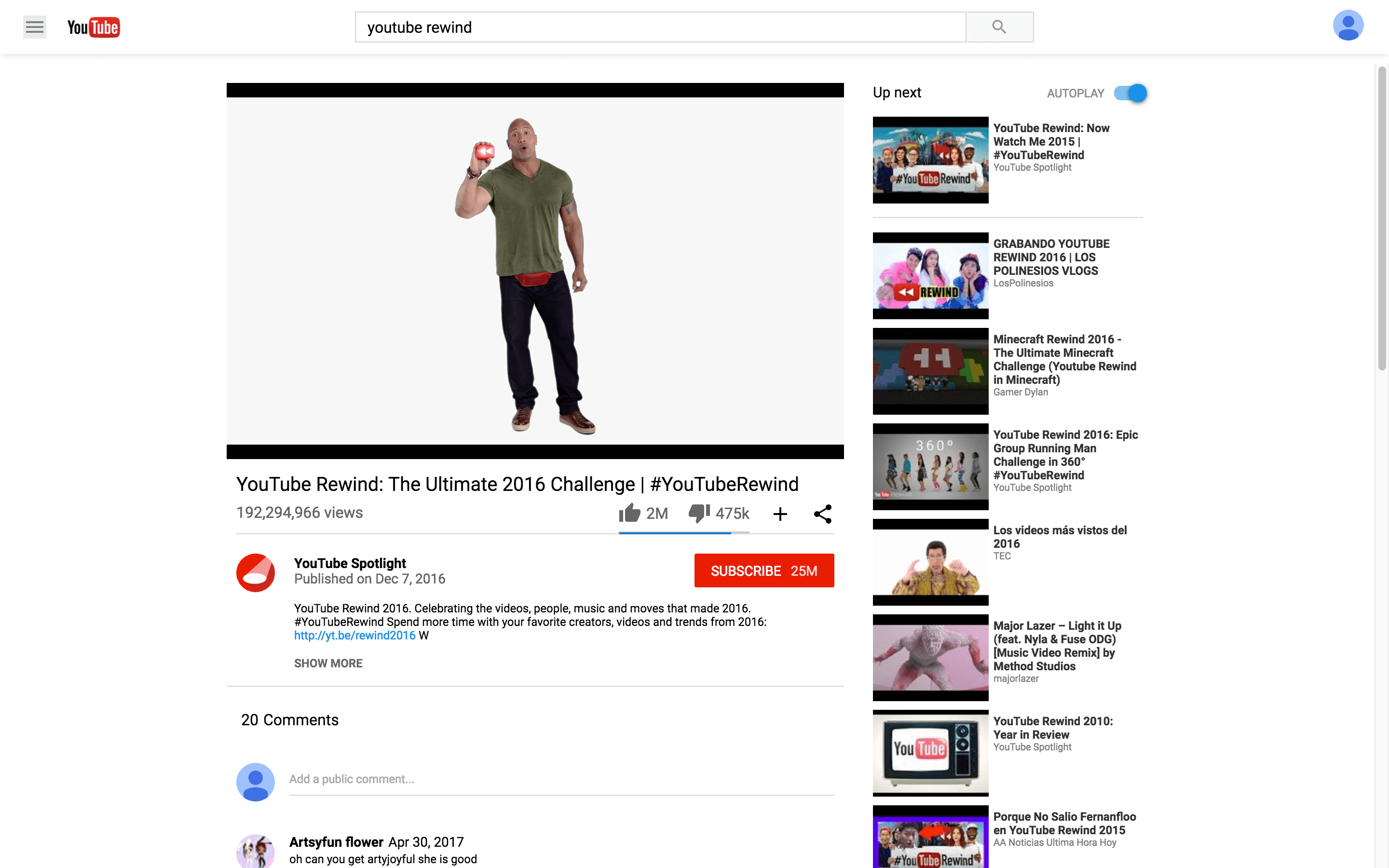1389x868 pixels.
Task: Open the hamburger guide menu
Action: pyautogui.click(x=34, y=27)
